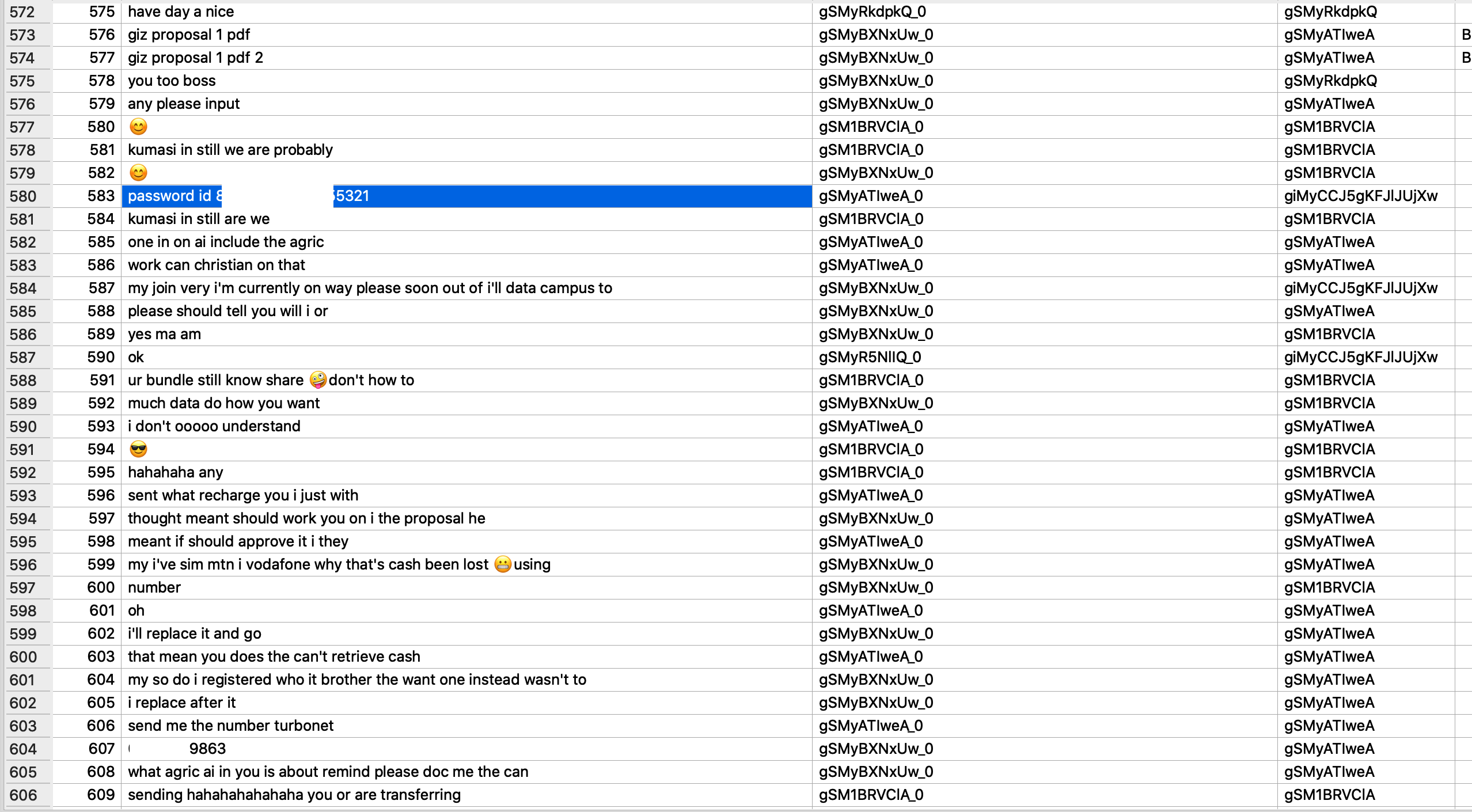Select cell 'gSM1BRVClA_0' in row 609

click(x=1045, y=795)
